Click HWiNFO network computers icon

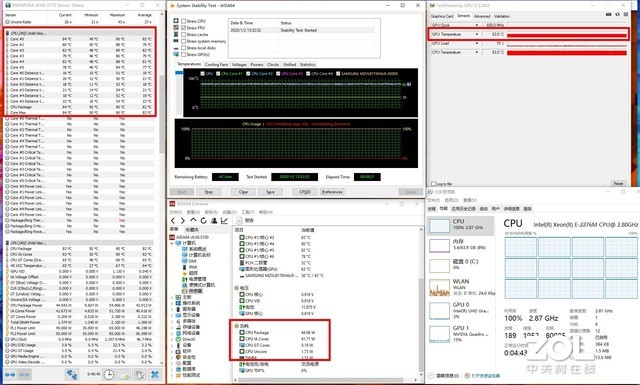(72, 374)
